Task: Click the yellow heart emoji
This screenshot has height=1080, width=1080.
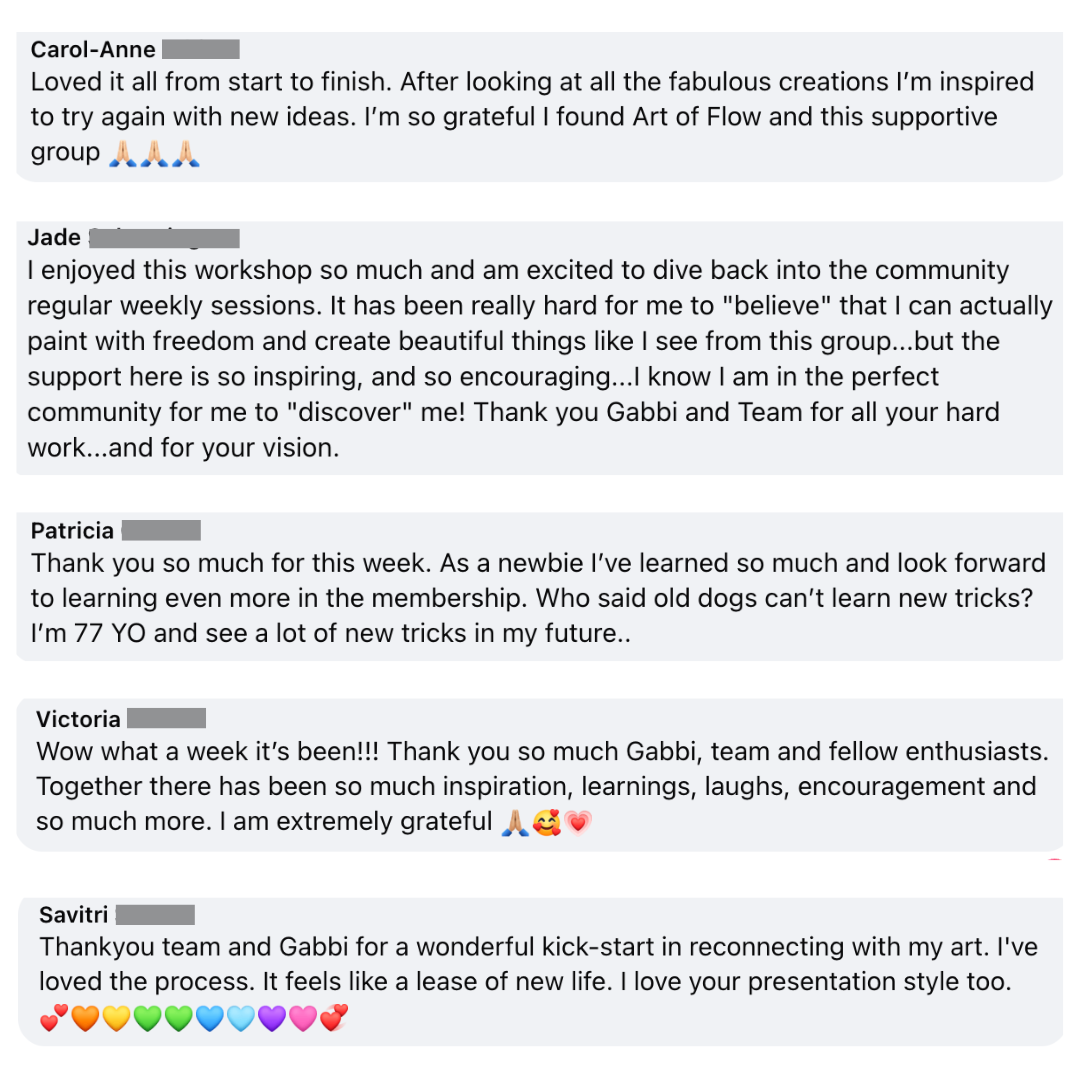Action: click(x=116, y=1018)
